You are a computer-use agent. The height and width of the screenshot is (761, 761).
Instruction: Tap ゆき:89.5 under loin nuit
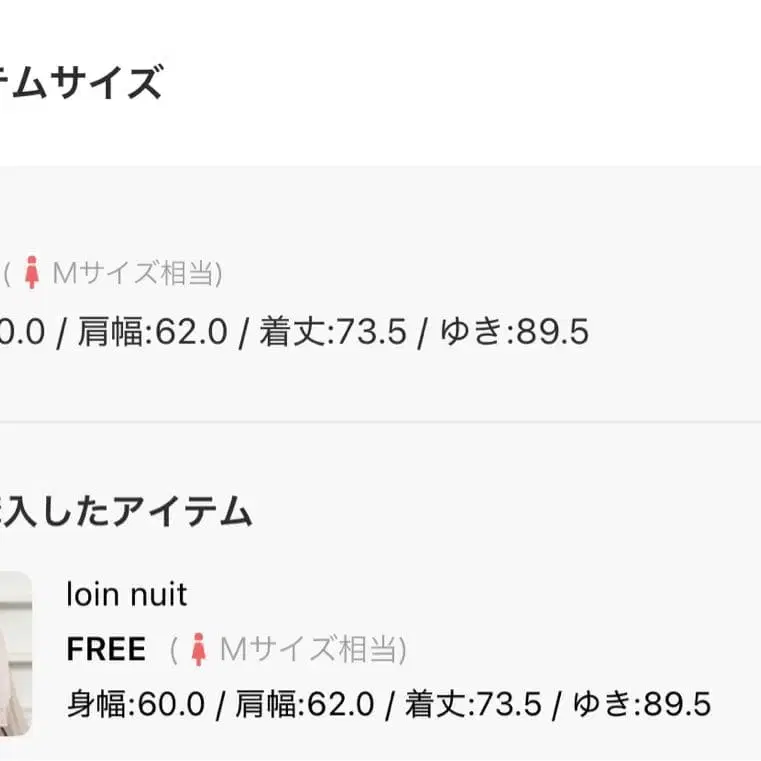coord(641,704)
